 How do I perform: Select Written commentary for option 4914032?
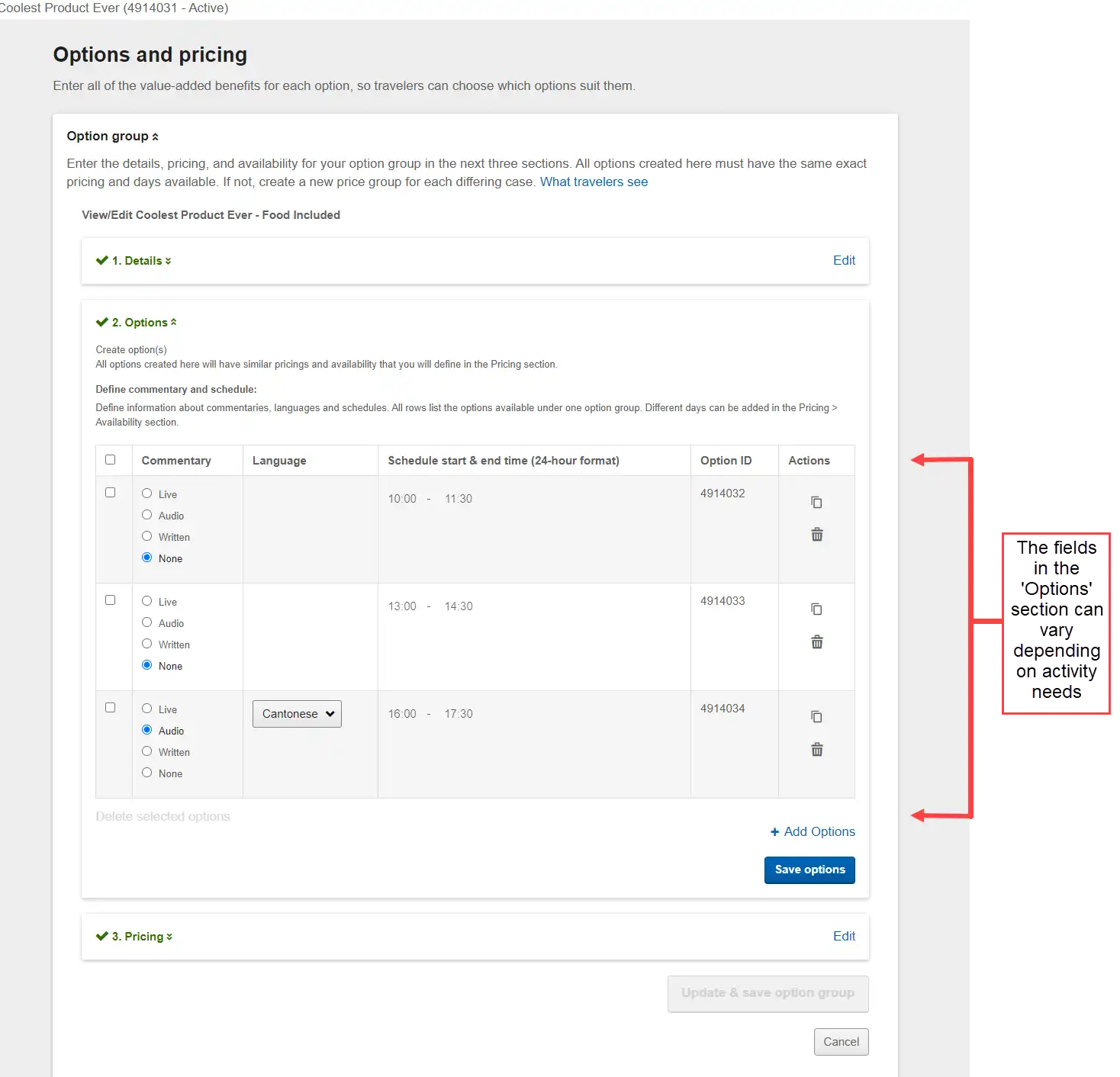coord(146,536)
